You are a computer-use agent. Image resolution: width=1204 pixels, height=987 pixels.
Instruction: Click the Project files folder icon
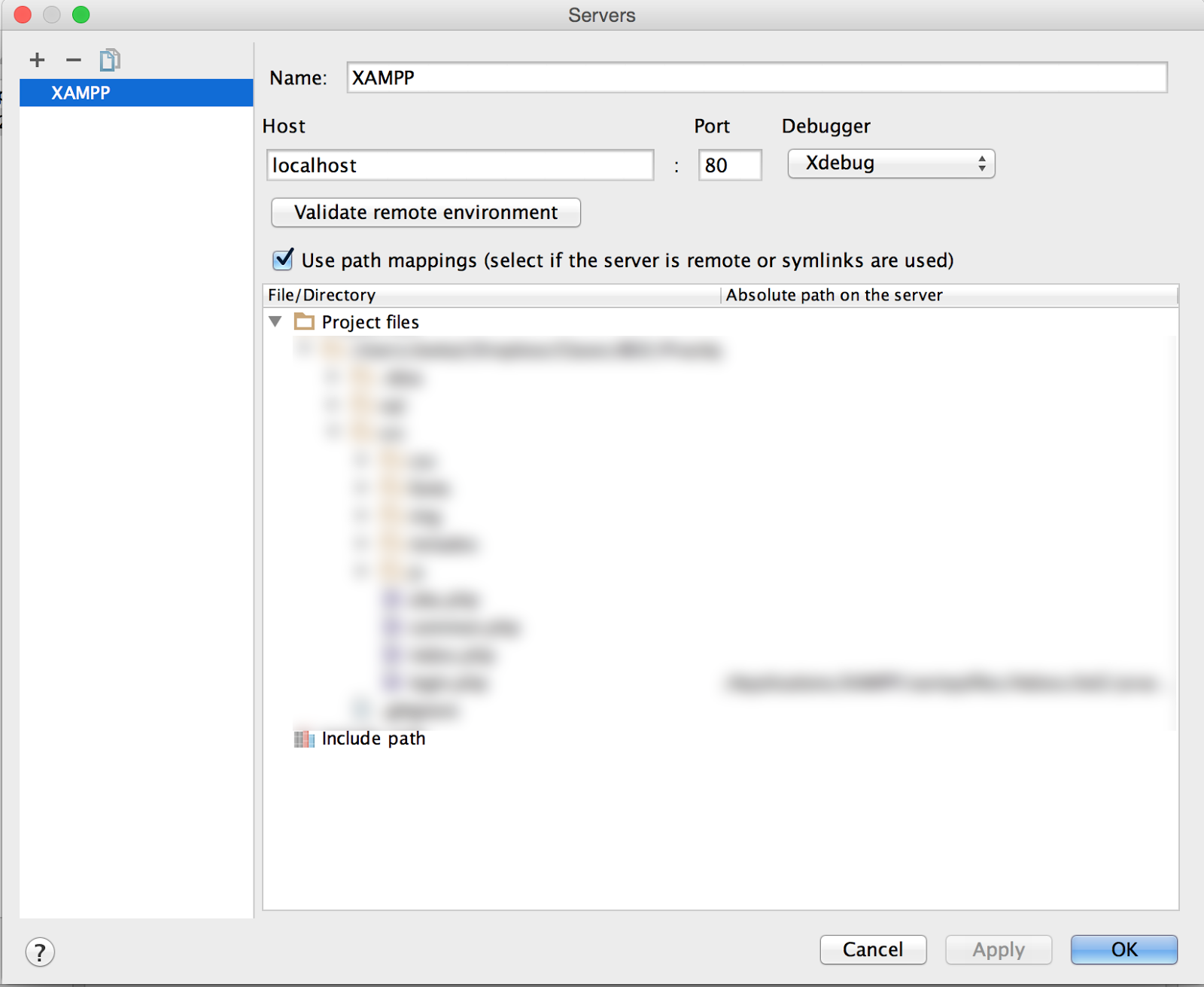click(304, 321)
